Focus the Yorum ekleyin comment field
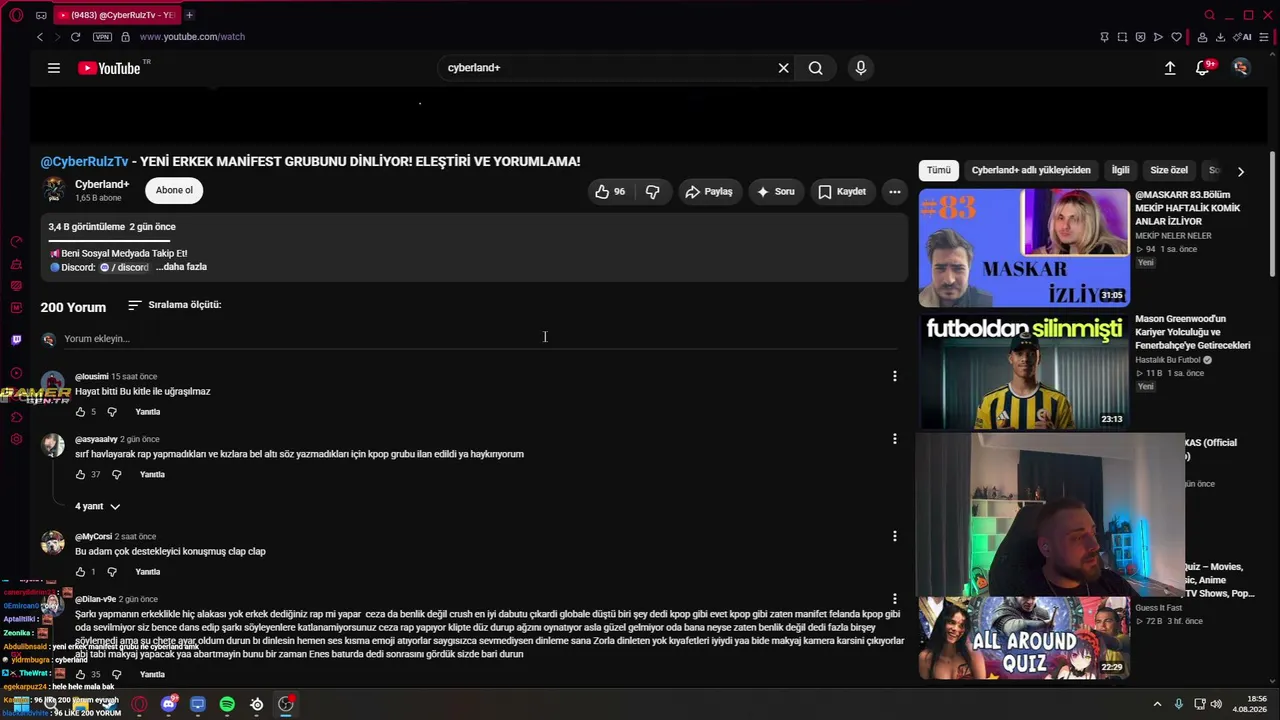The height and width of the screenshot is (720, 1280). [x=480, y=339]
